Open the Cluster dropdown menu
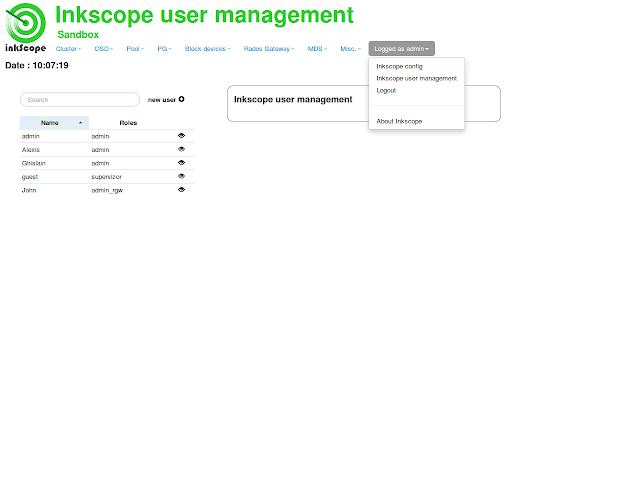640x480 pixels. pyautogui.click(x=68, y=49)
